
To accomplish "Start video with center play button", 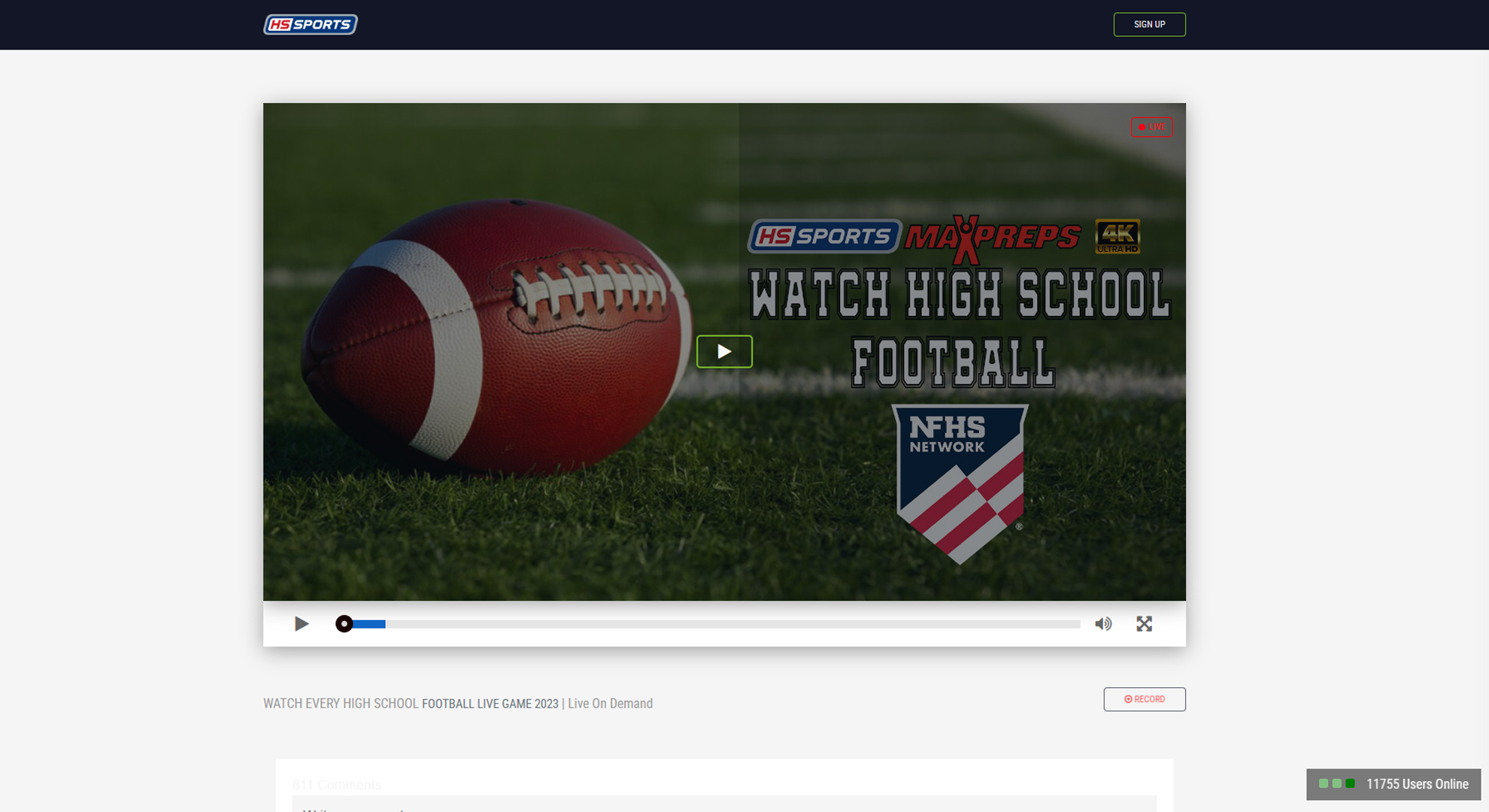I will [723, 351].
